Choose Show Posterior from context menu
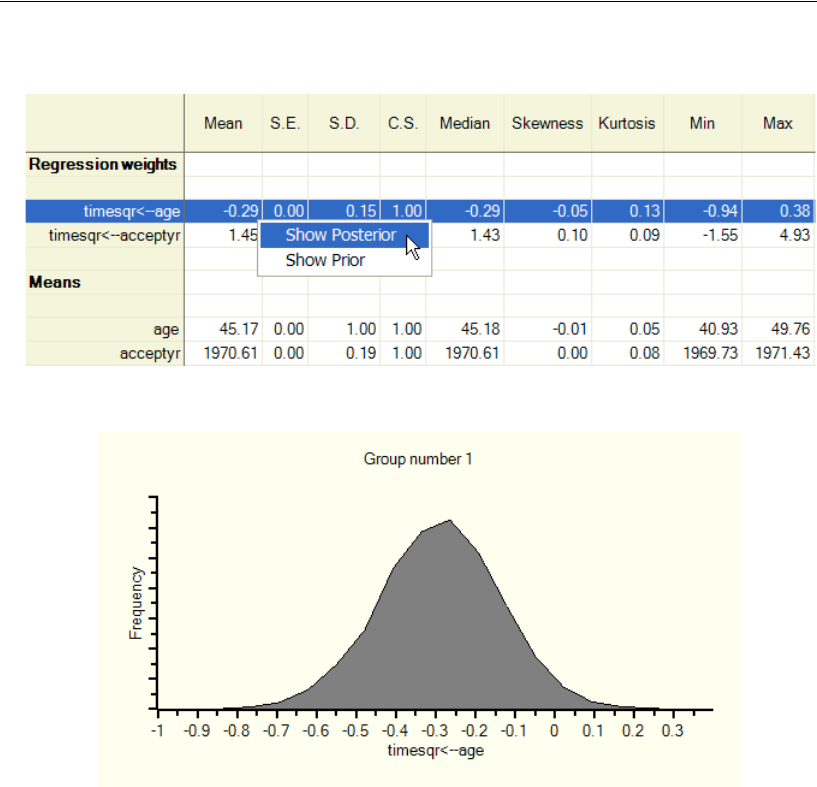The width and height of the screenshot is (817, 787). [344, 235]
